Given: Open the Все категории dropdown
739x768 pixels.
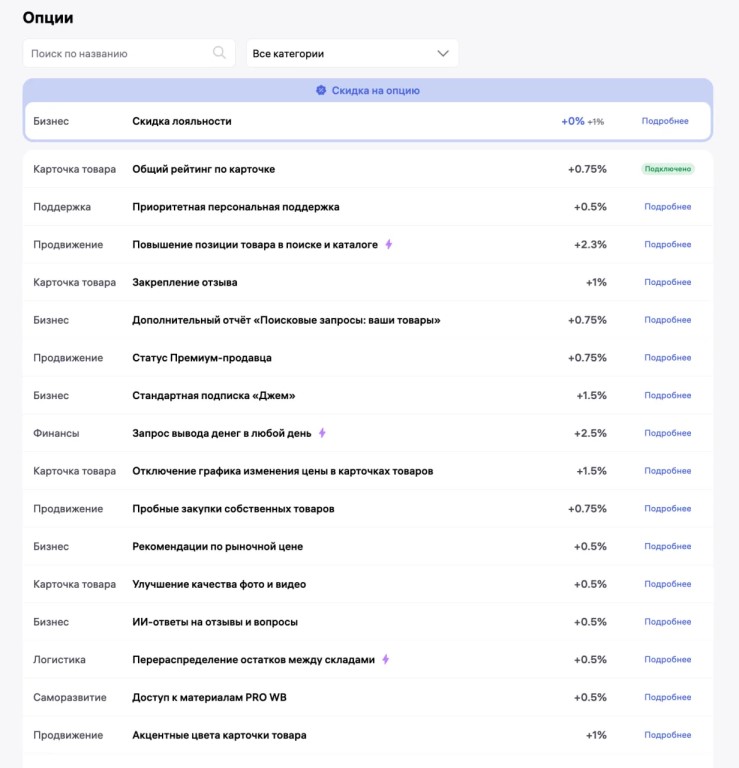Looking at the screenshot, I should [x=352, y=53].
